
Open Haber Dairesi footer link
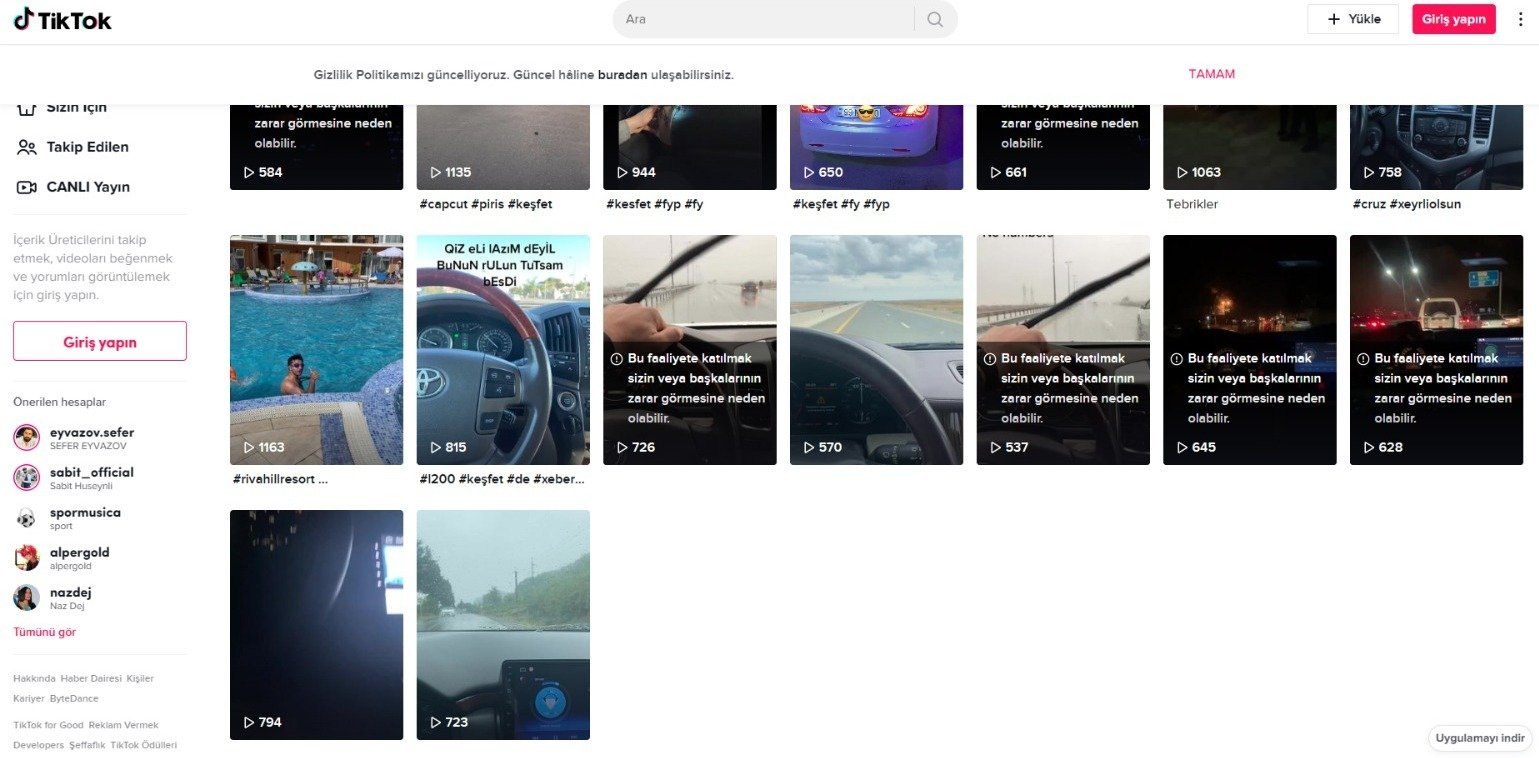click(91, 678)
